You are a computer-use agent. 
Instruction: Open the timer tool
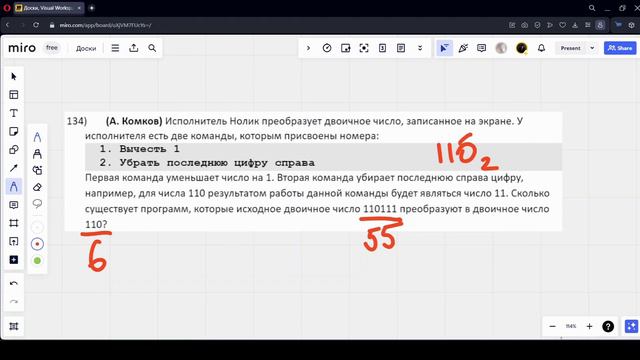click(327, 48)
